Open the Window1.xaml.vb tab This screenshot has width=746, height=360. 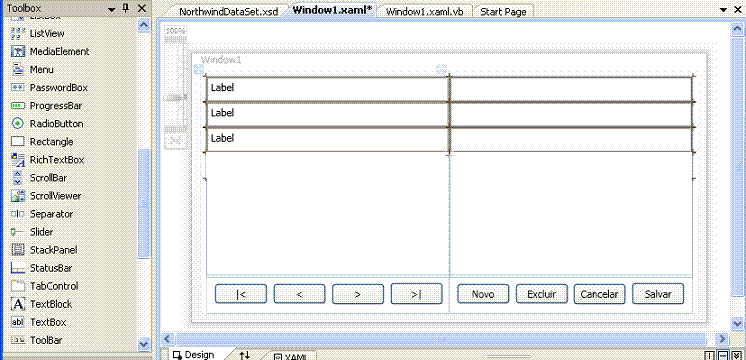click(424, 12)
